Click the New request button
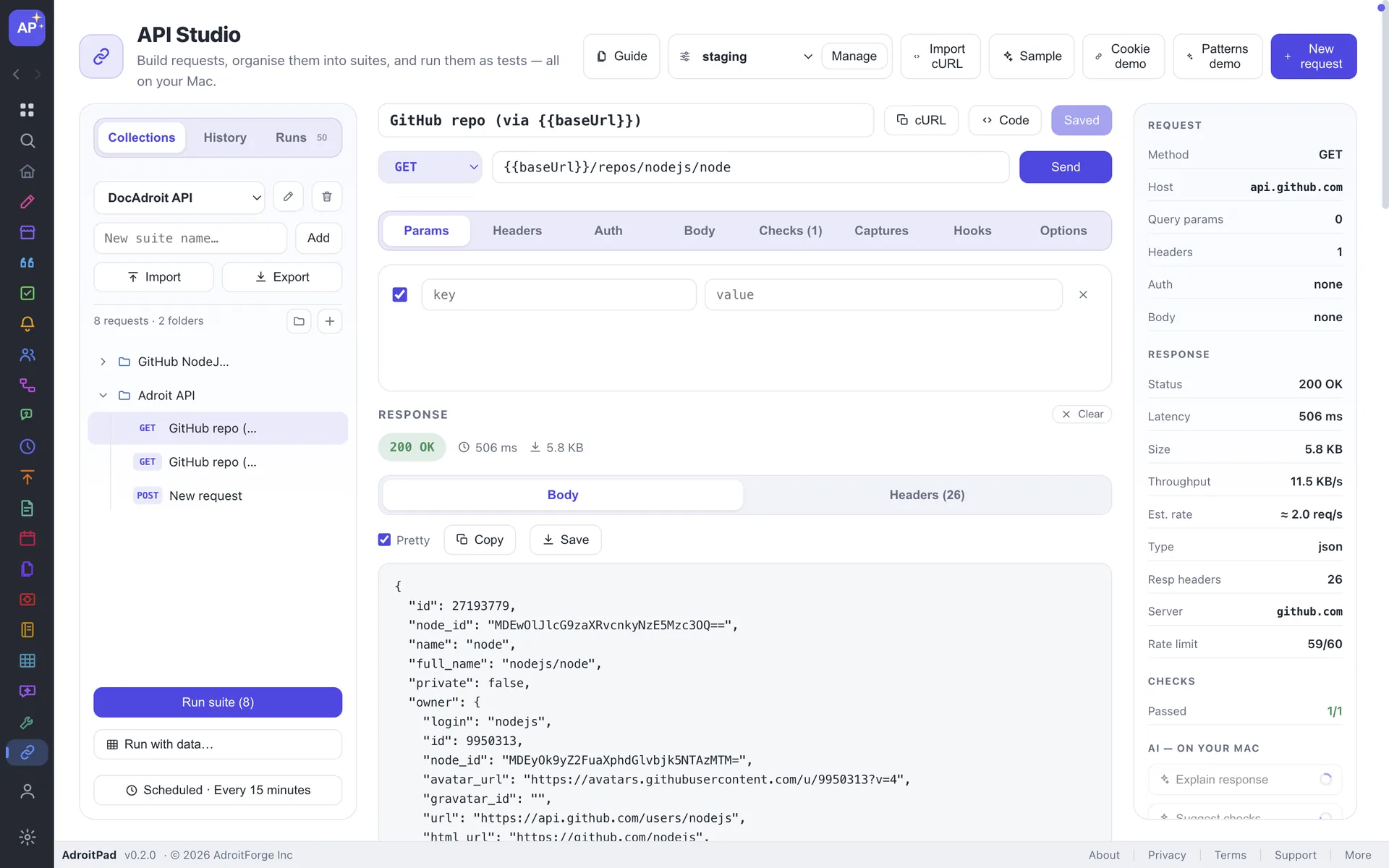The width and height of the screenshot is (1389, 868). tap(1313, 56)
